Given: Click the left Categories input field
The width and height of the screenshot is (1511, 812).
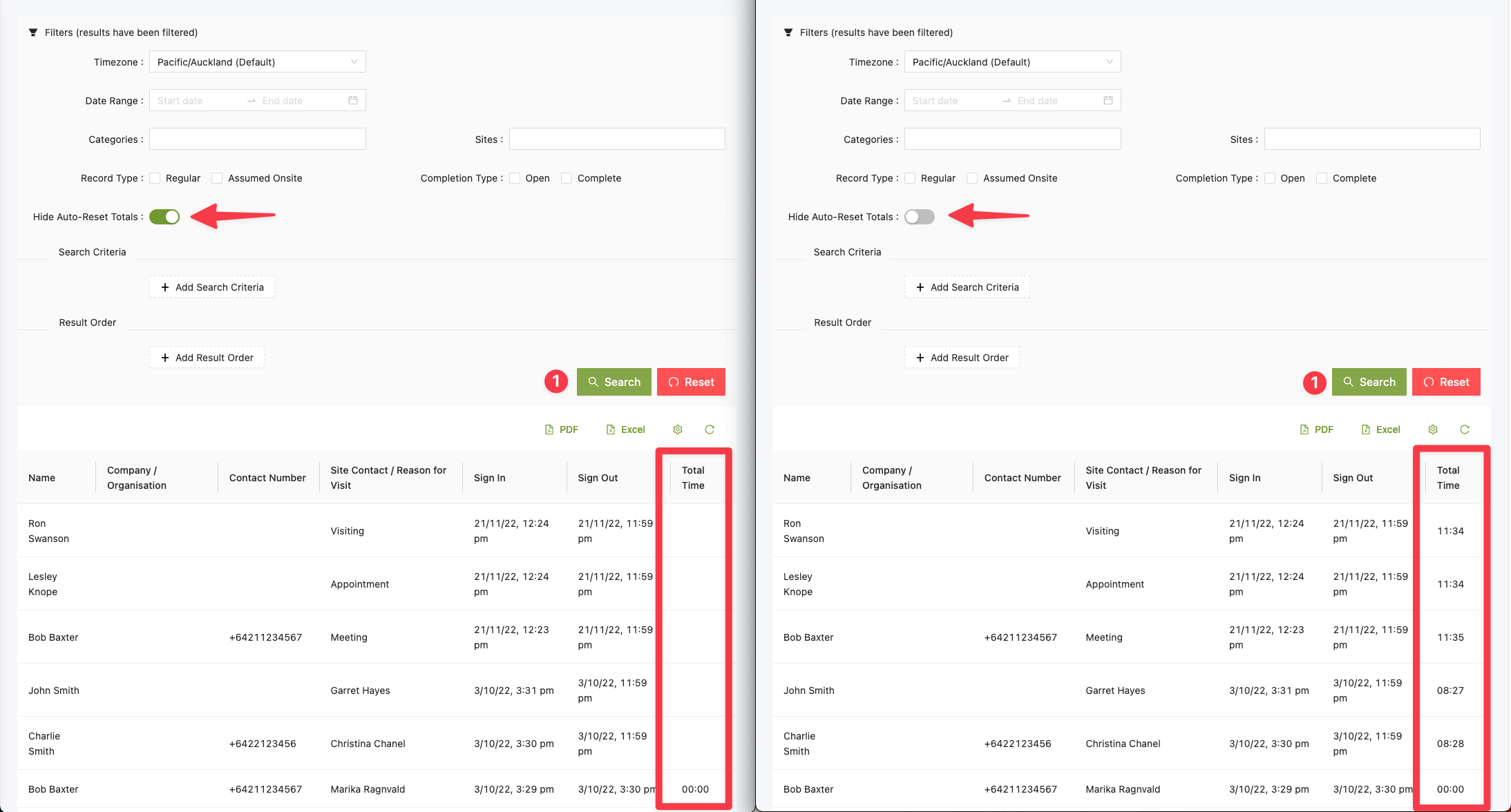Looking at the screenshot, I should pyautogui.click(x=257, y=139).
